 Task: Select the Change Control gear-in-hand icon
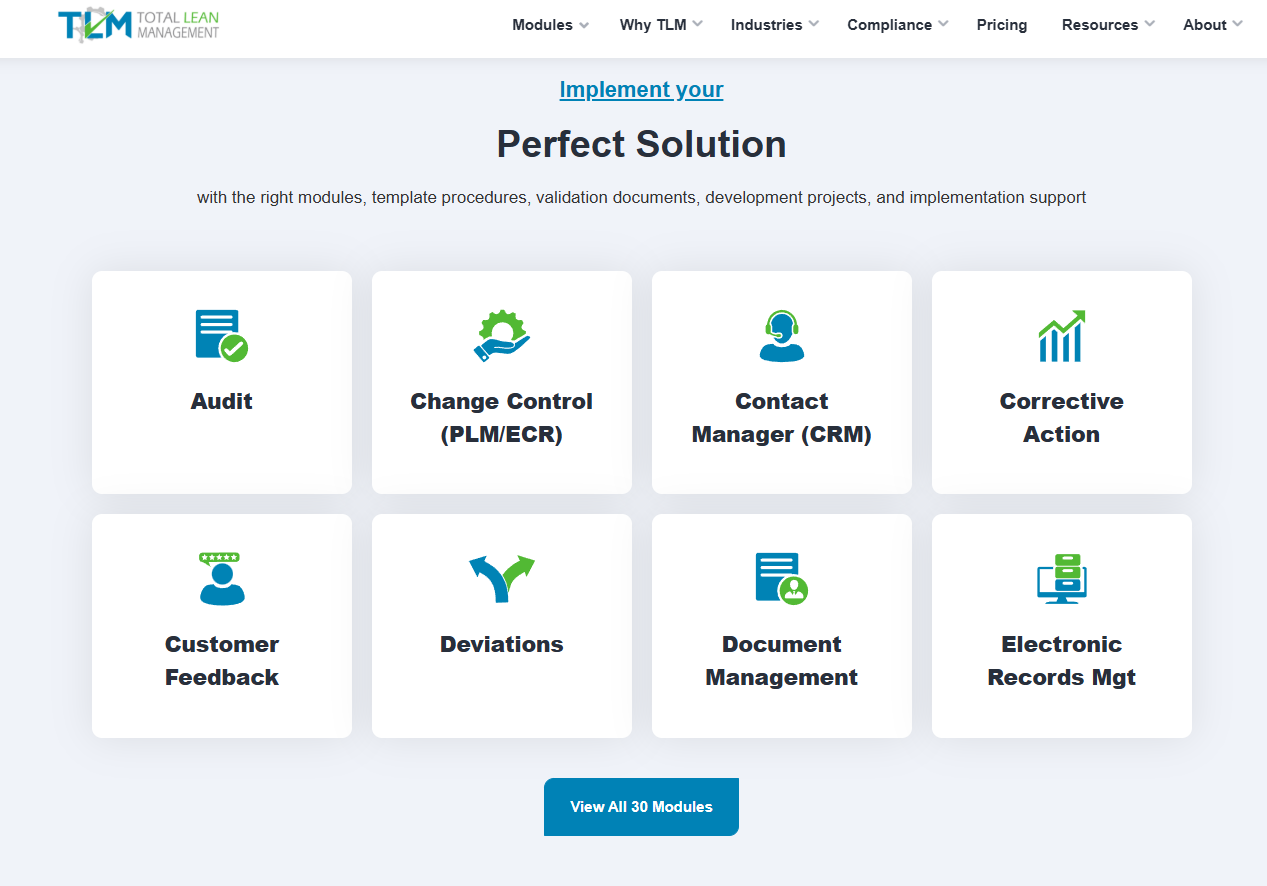pyautogui.click(x=502, y=335)
